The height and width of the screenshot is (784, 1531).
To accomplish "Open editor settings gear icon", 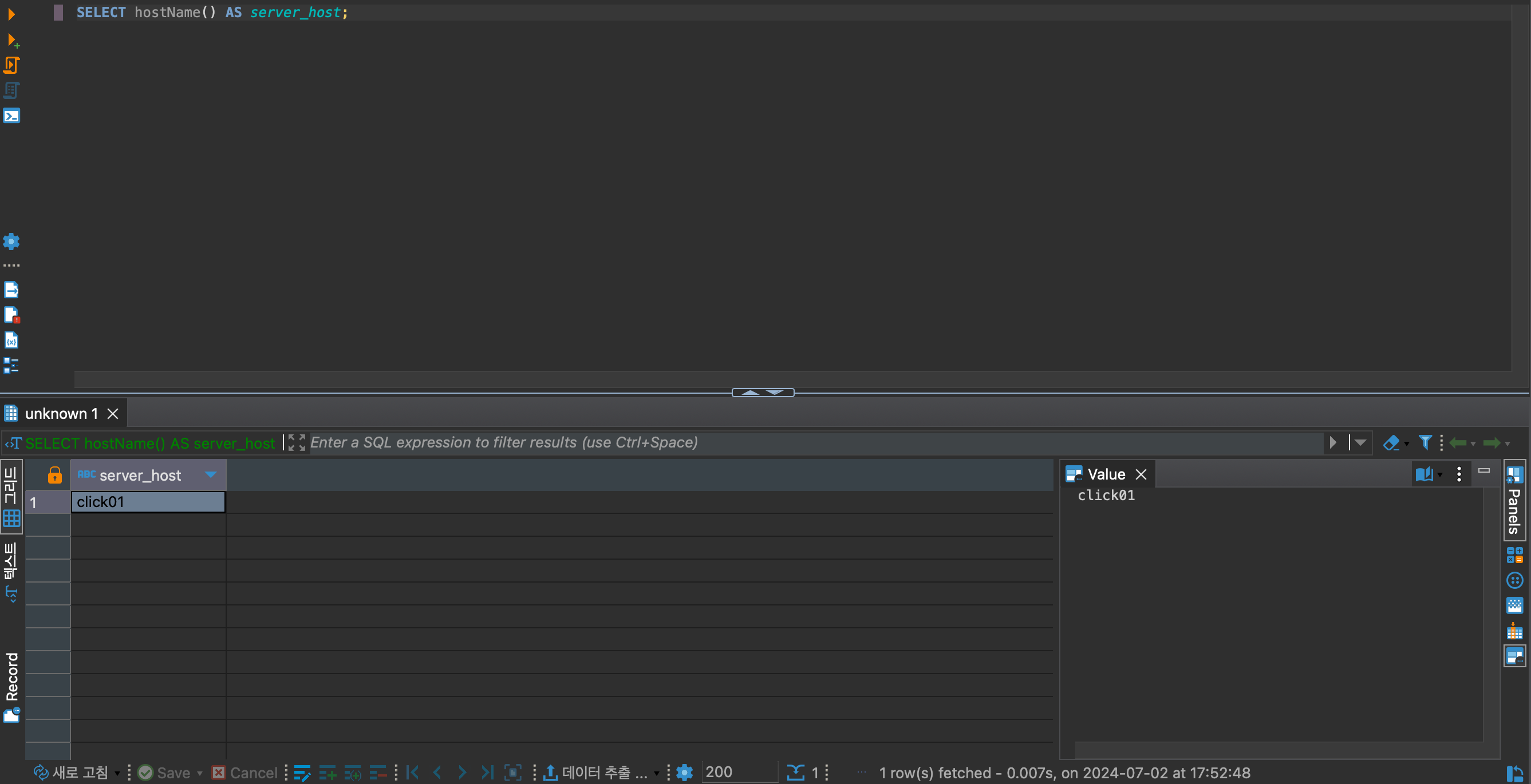I will 11,241.
